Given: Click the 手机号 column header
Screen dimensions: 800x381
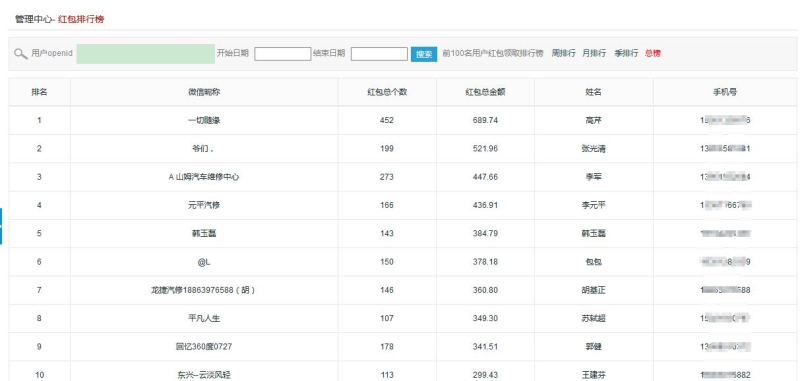Looking at the screenshot, I should [724, 92].
